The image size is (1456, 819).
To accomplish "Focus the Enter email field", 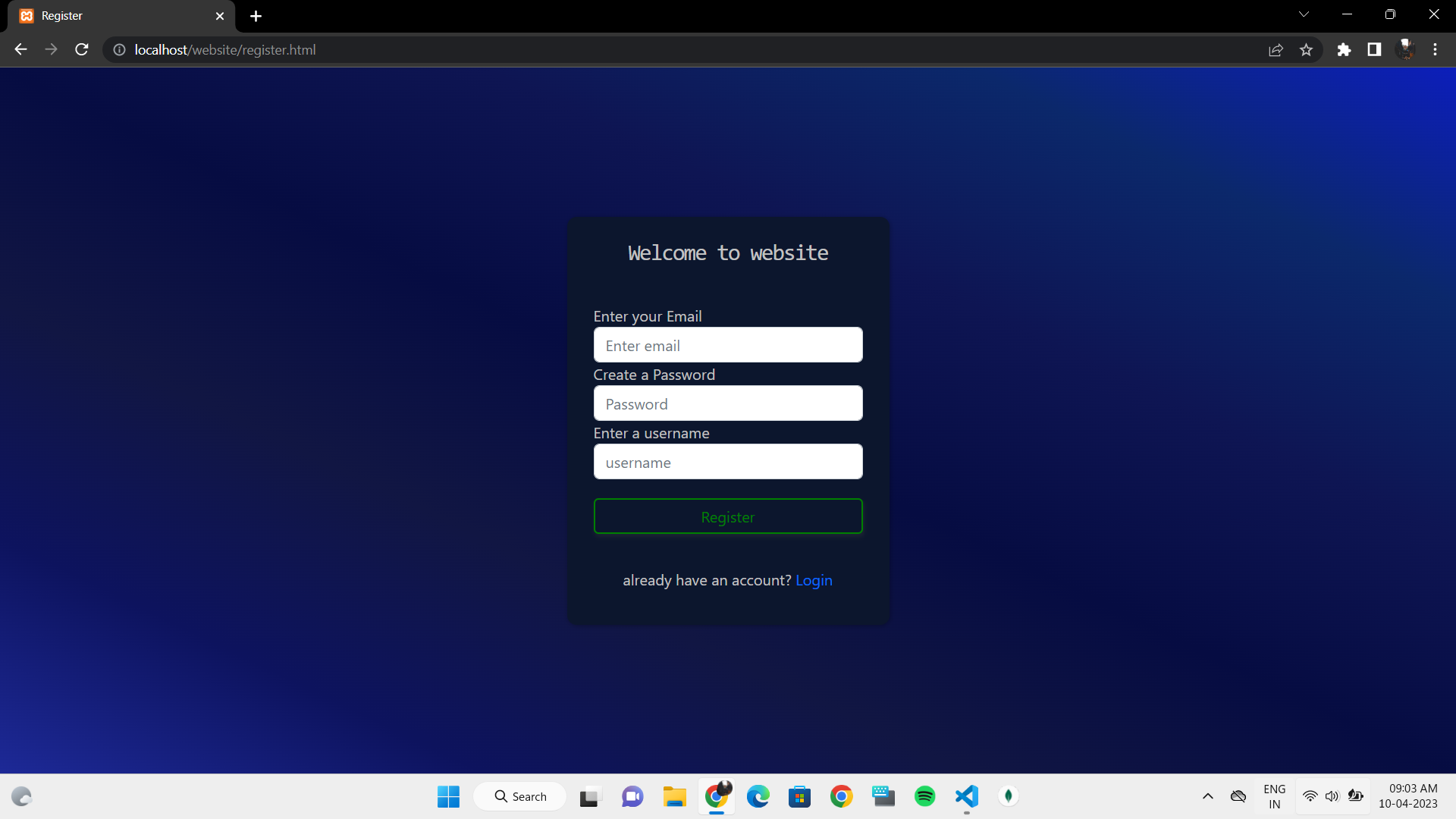I will tap(728, 345).
